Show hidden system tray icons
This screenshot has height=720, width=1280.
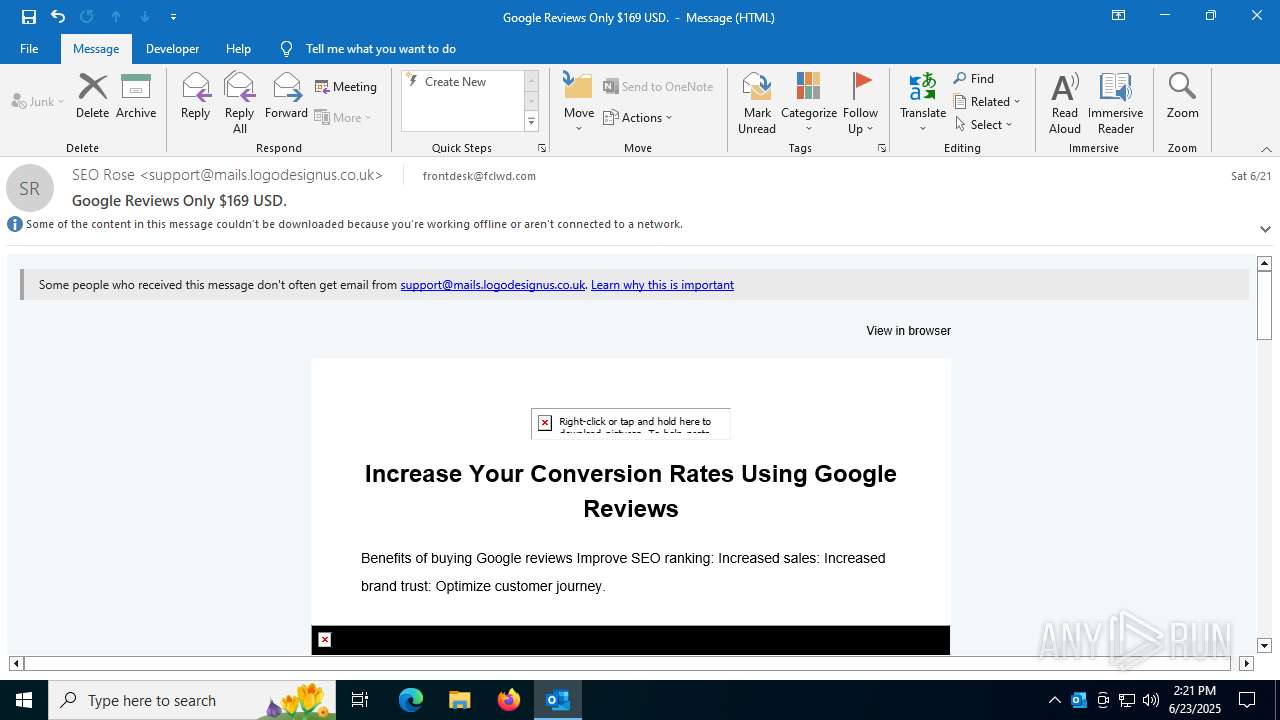pyautogui.click(x=1054, y=700)
